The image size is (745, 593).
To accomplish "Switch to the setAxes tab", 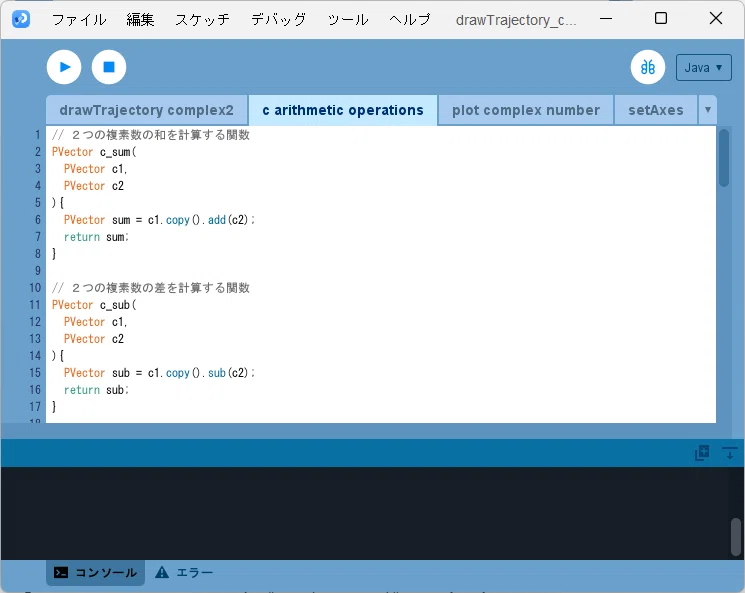I will (656, 110).
